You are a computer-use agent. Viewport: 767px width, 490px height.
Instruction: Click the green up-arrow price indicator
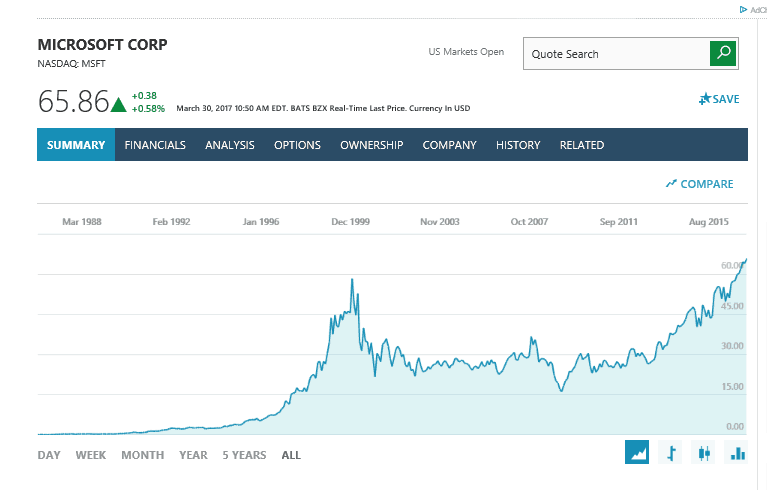pyautogui.click(x=118, y=104)
